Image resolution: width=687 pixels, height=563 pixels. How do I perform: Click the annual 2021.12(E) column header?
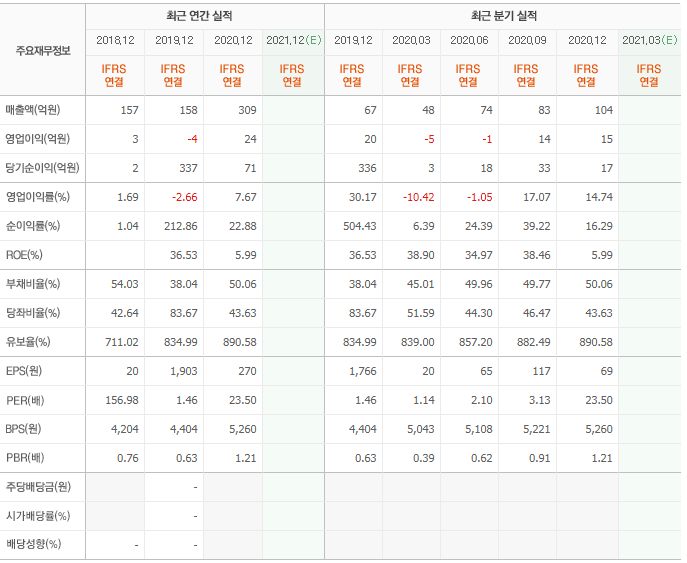point(294,40)
